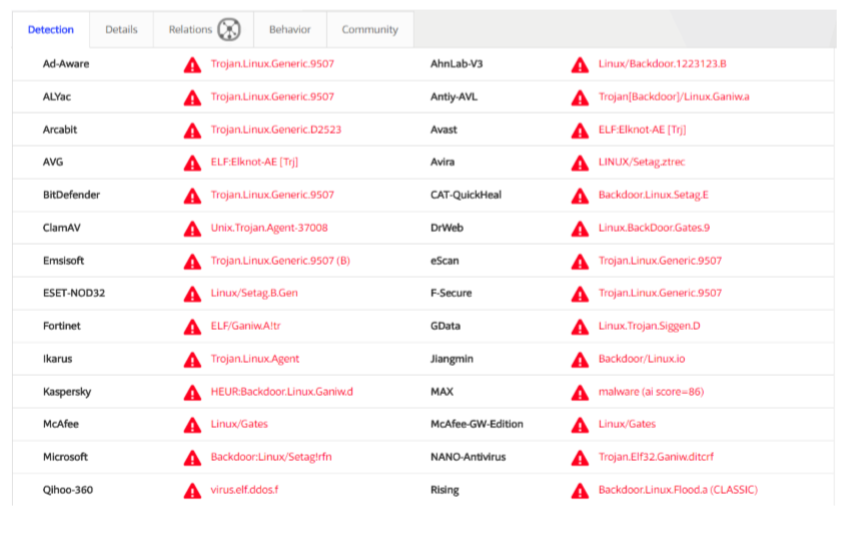
Task: Select Trojan.Linux.Agent detection text
Action: tap(255, 359)
